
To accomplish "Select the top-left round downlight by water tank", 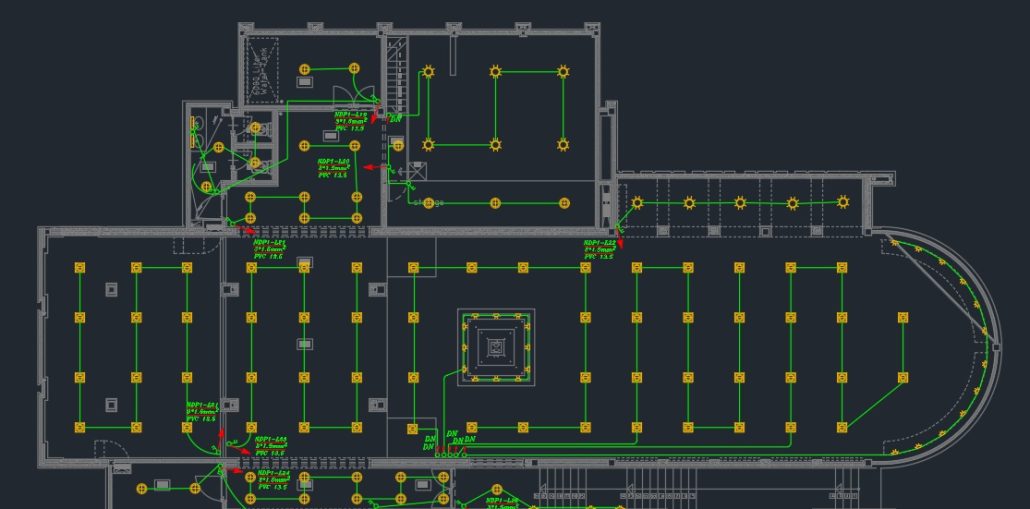I will (306, 69).
